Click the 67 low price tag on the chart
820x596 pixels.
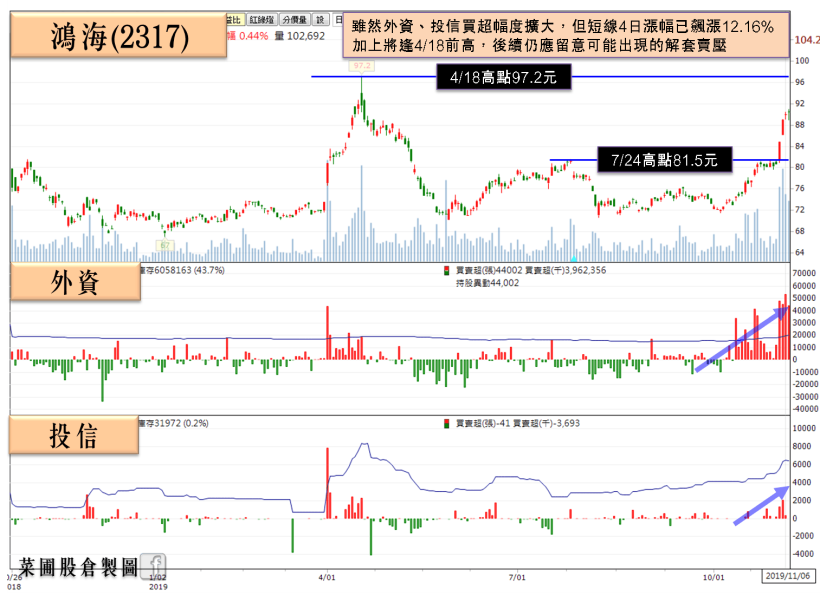165,245
